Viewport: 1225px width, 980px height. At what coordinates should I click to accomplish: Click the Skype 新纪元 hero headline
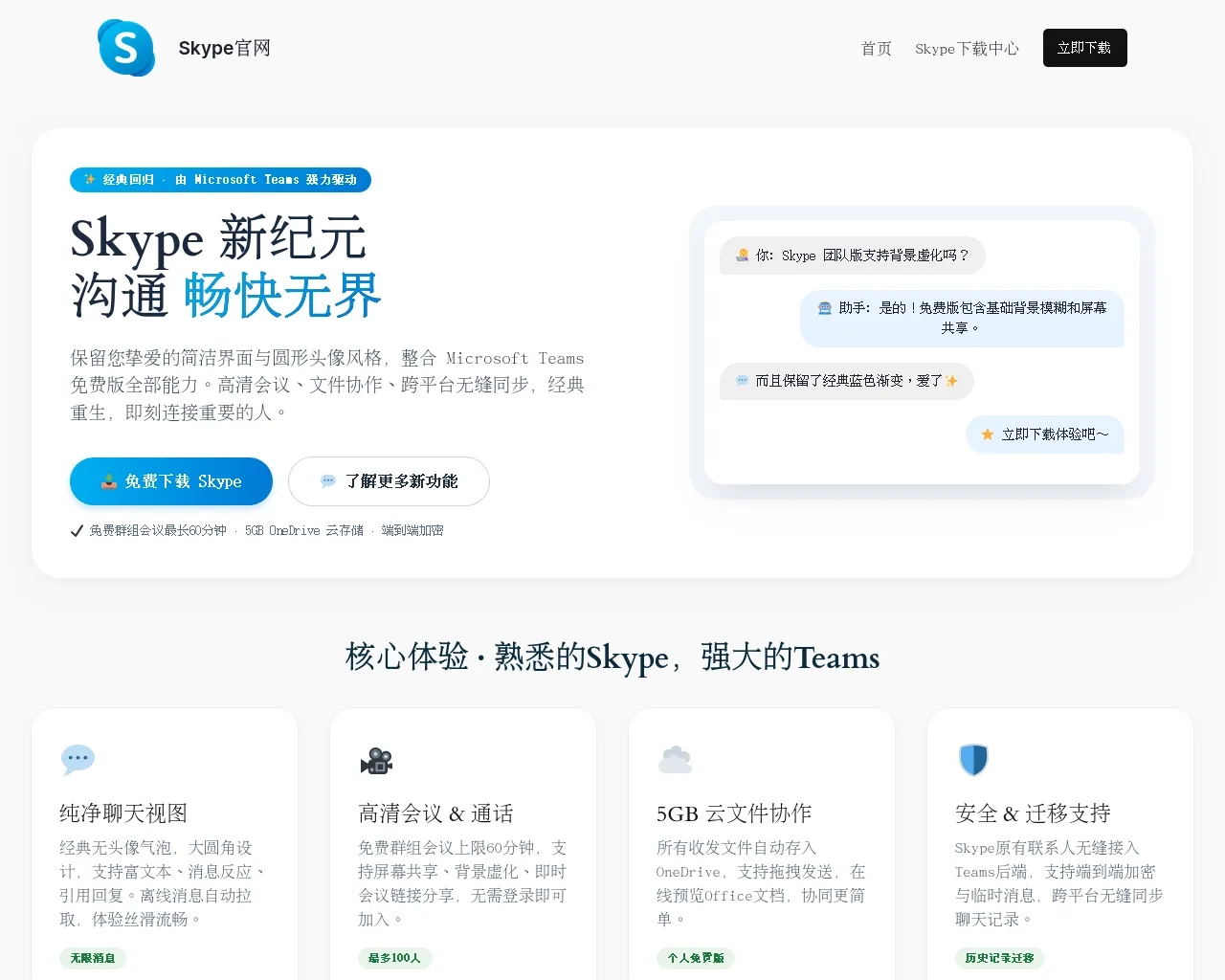pyautogui.click(x=218, y=238)
